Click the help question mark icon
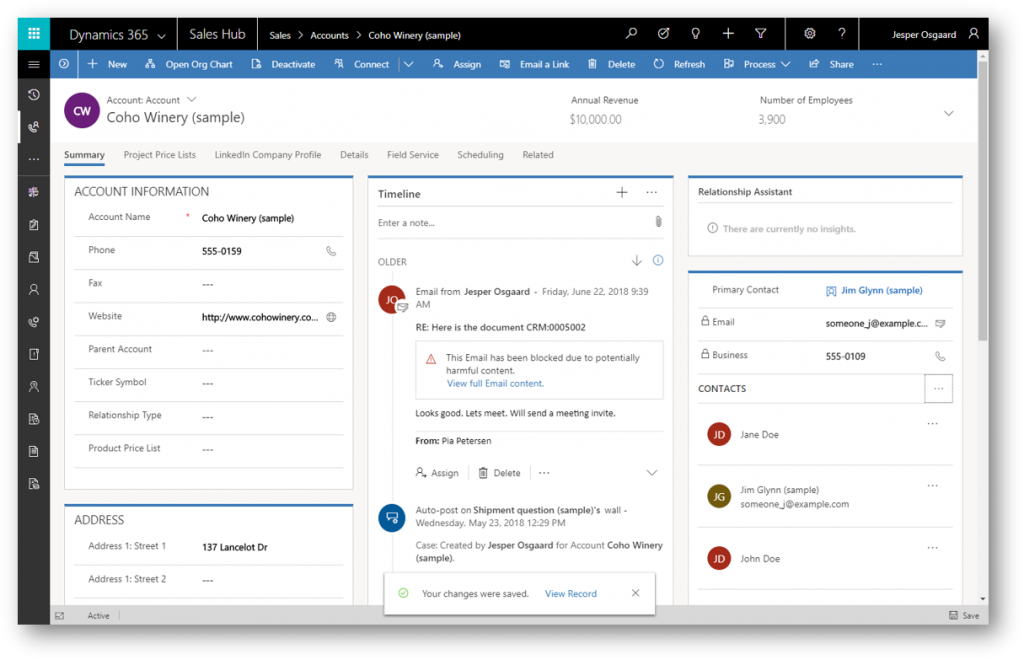 [x=841, y=34]
